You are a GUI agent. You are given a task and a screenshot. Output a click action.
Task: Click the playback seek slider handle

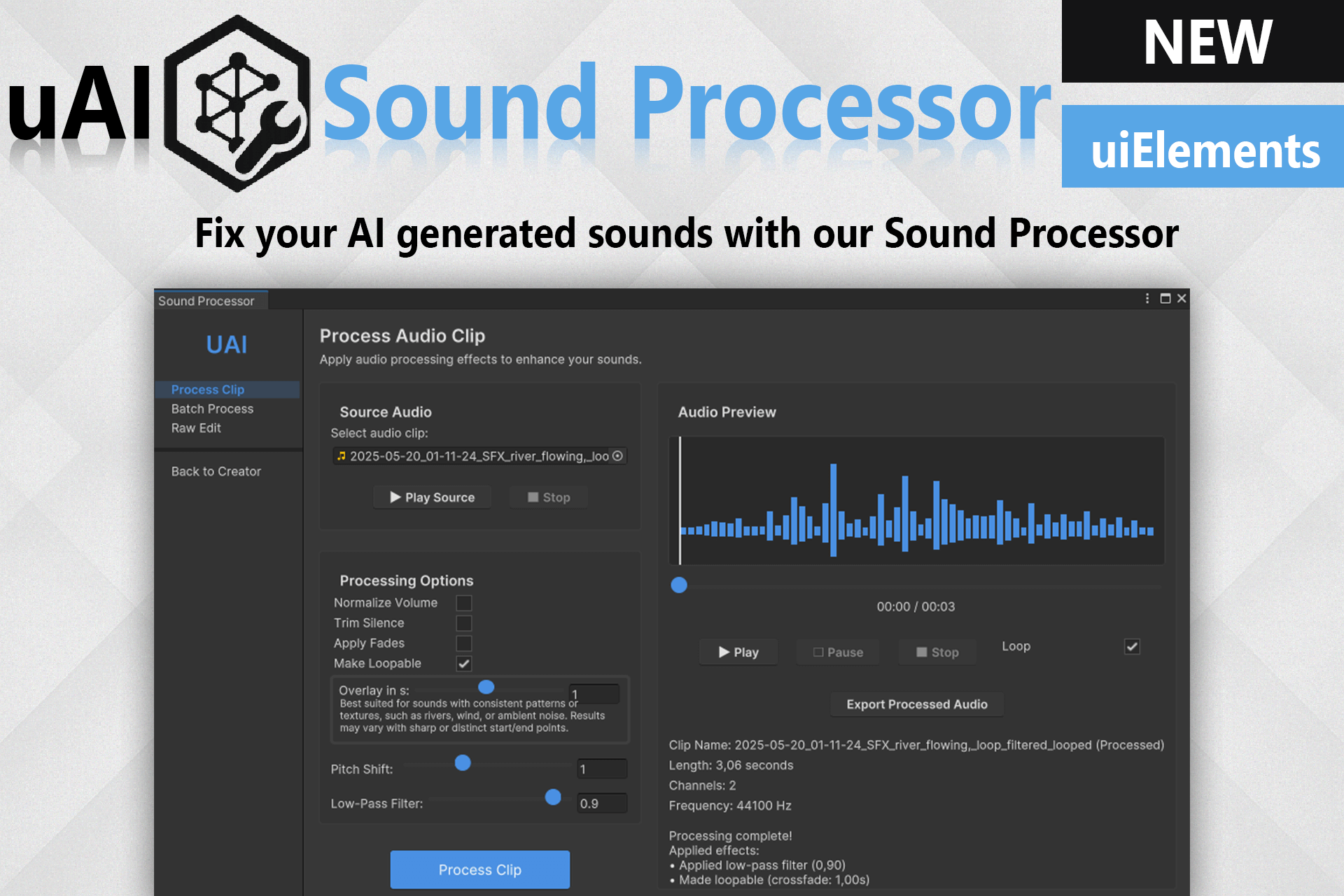point(678,585)
